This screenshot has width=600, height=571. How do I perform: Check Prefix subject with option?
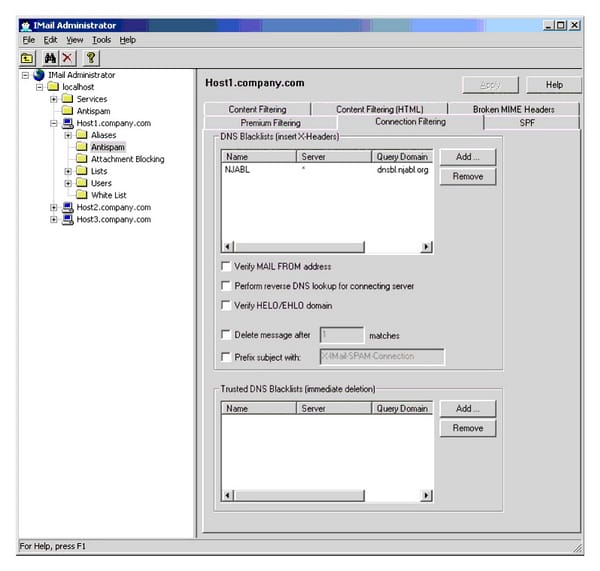(226, 357)
